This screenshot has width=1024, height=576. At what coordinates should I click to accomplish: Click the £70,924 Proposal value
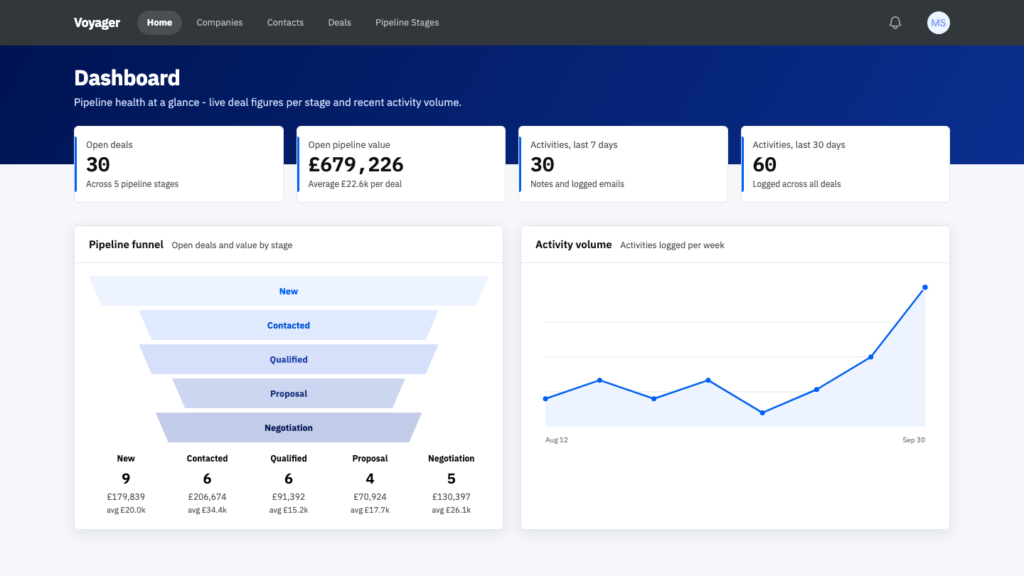tap(370, 497)
